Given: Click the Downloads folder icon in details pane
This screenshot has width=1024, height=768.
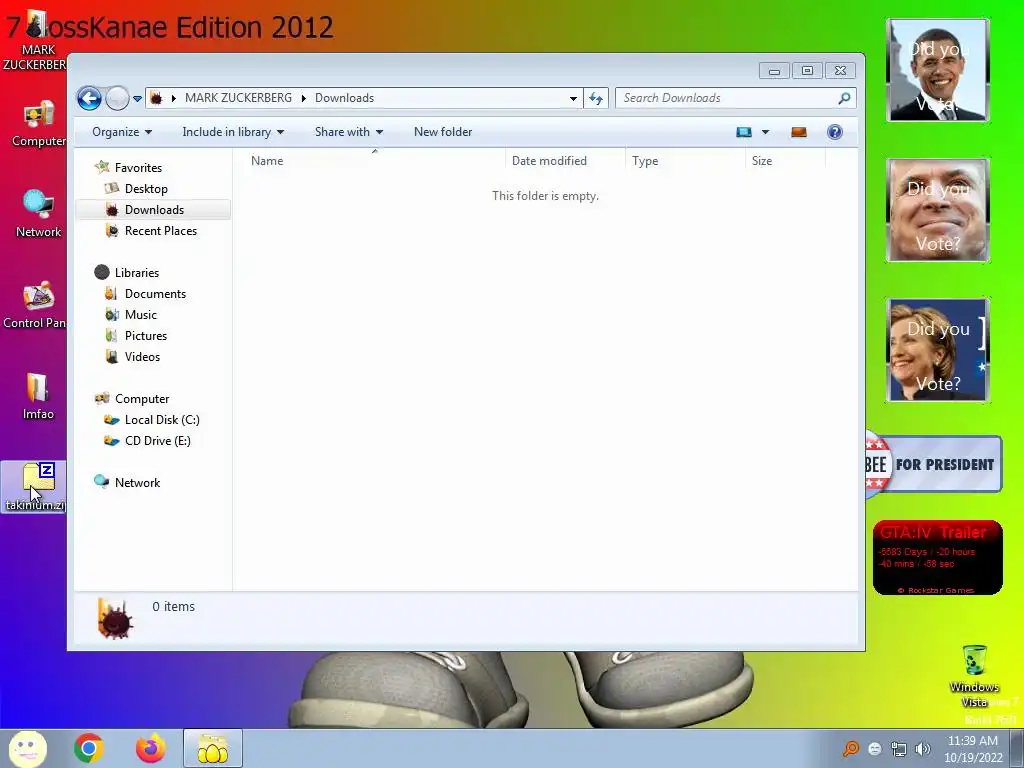Looking at the screenshot, I should (x=115, y=618).
